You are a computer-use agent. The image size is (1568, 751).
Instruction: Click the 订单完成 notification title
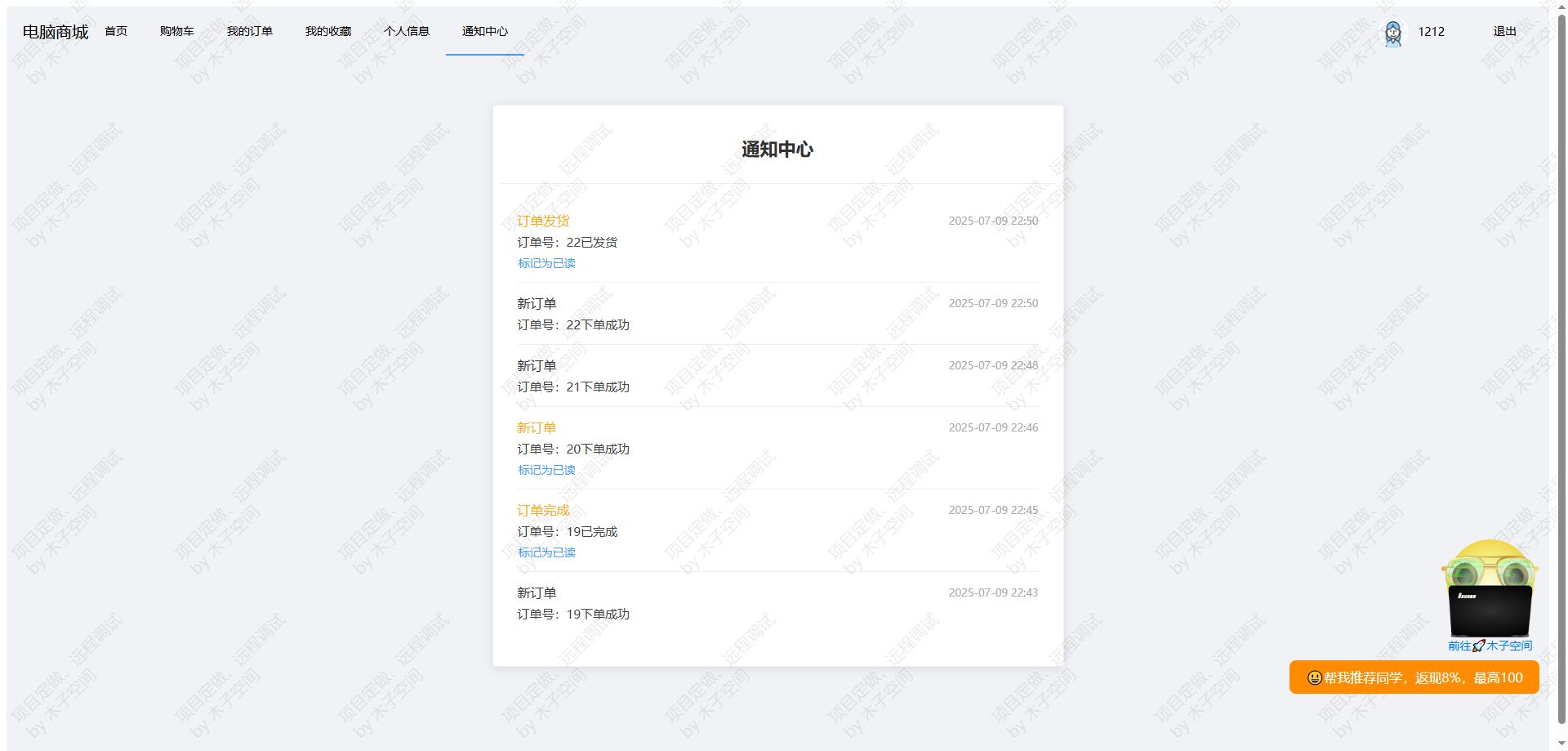pyautogui.click(x=543, y=511)
